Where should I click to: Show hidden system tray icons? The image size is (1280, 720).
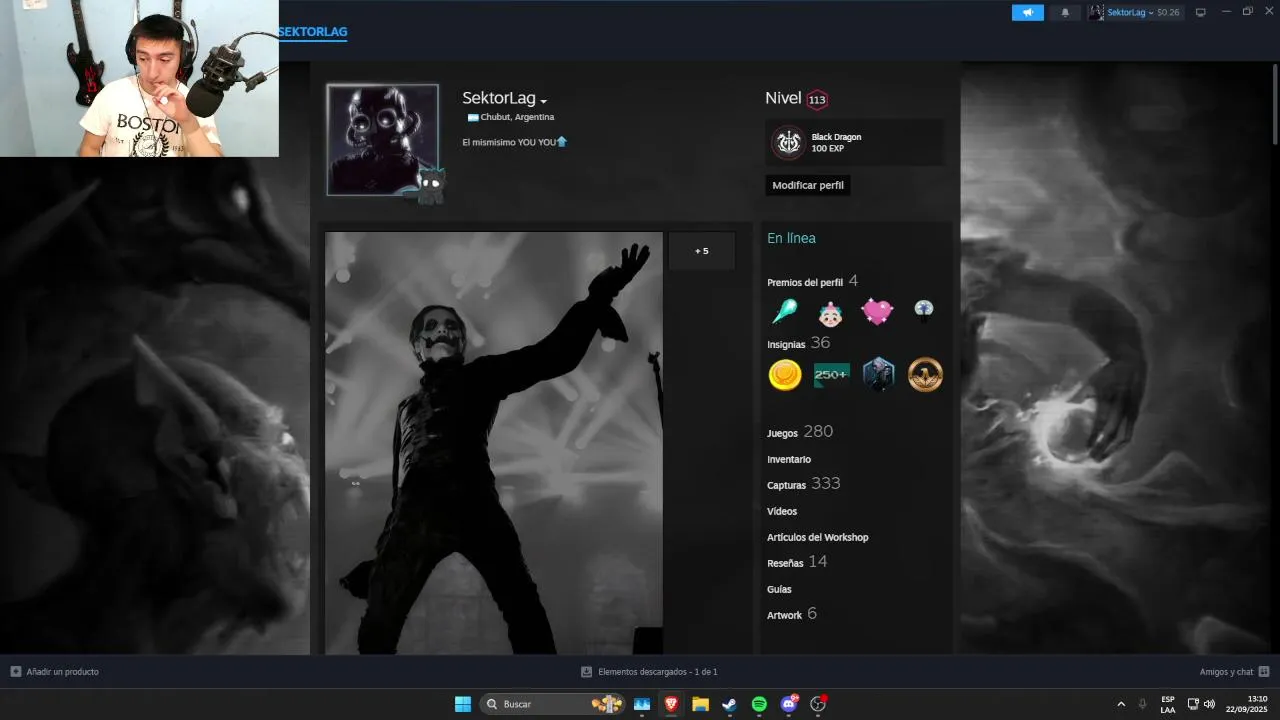point(1121,704)
